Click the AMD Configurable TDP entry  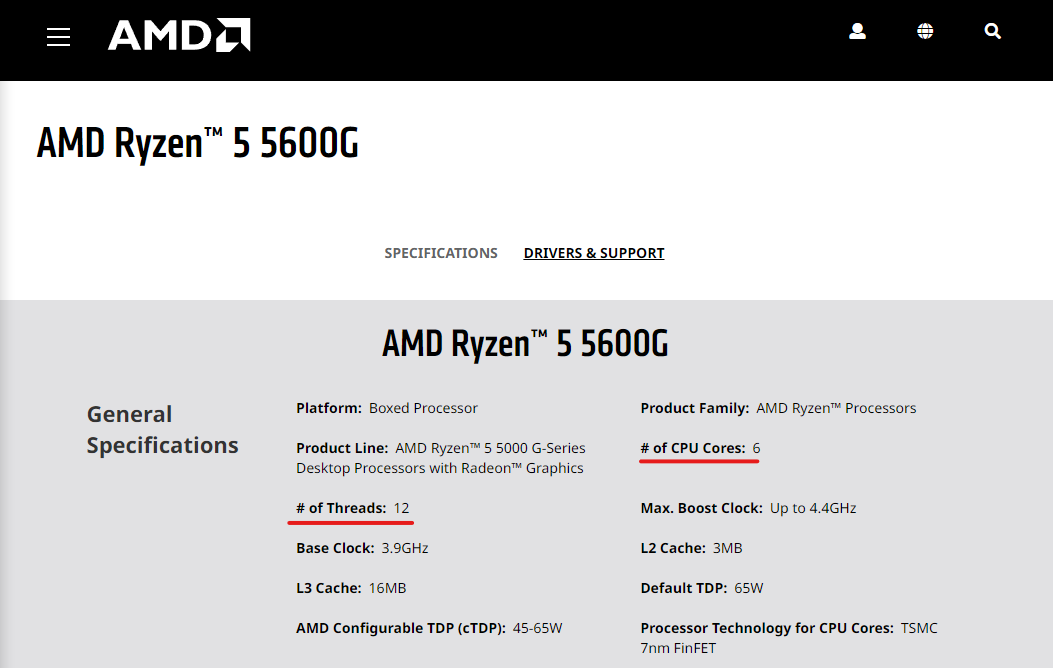pos(429,628)
